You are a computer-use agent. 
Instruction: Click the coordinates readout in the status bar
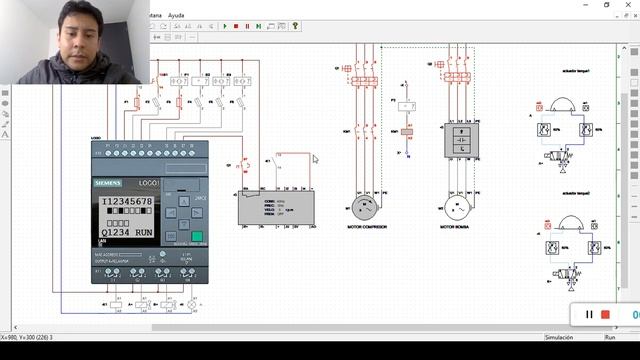[27, 337]
